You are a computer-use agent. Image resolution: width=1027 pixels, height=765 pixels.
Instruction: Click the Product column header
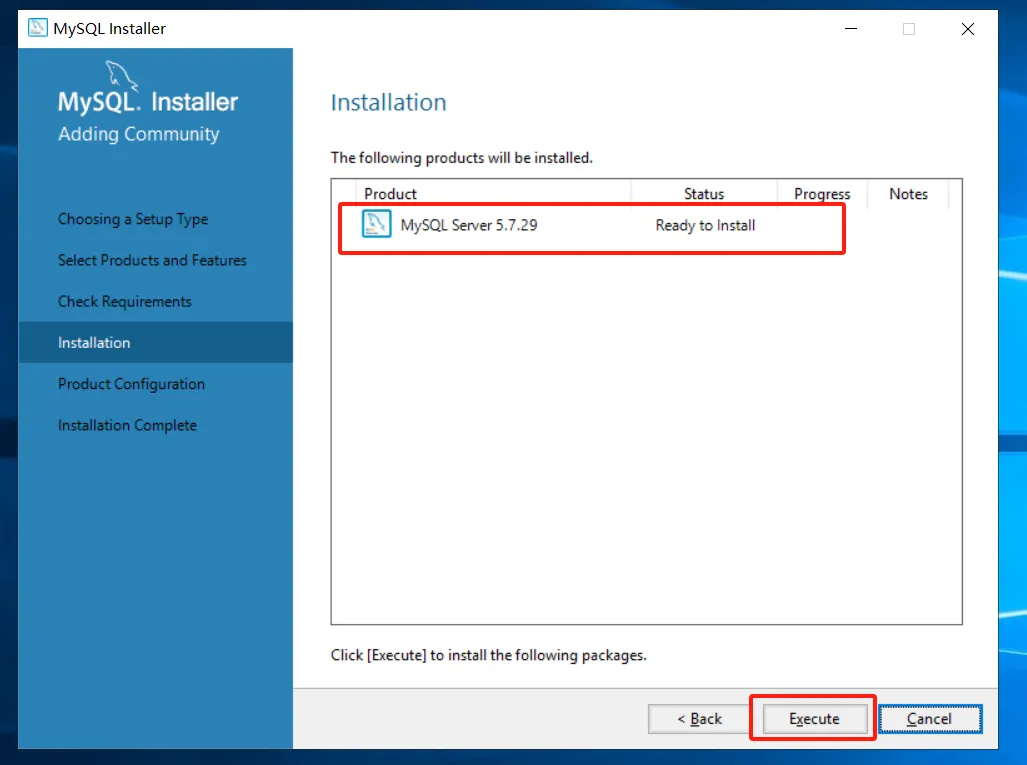pyautogui.click(x=390, y=194)
